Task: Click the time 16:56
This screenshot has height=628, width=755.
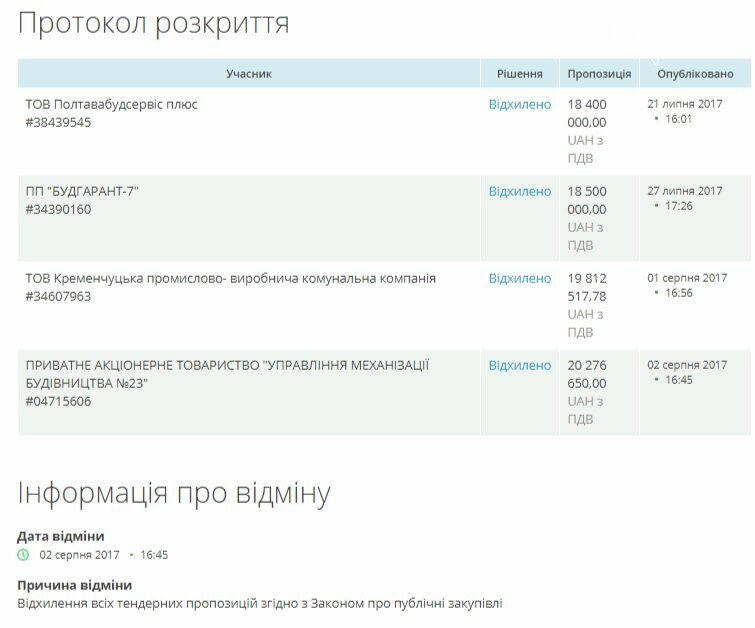Action: pyautogui.click(x=678, y=293)
